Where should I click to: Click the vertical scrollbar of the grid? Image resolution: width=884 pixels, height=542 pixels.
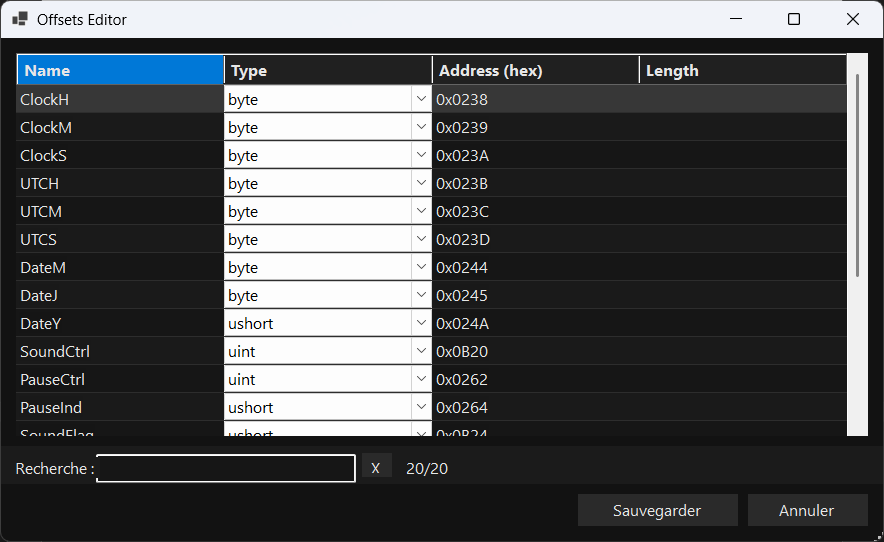point(857,180)
